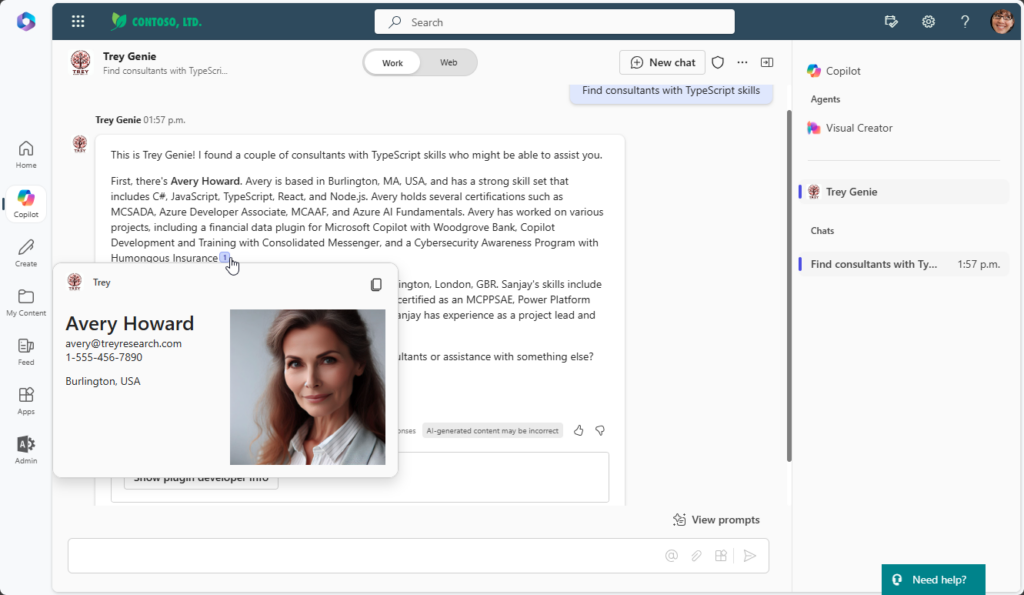This screenshot has width=1024, height=595.
Task: Select the @ mention icon in message box
Action: pos(671,555)
